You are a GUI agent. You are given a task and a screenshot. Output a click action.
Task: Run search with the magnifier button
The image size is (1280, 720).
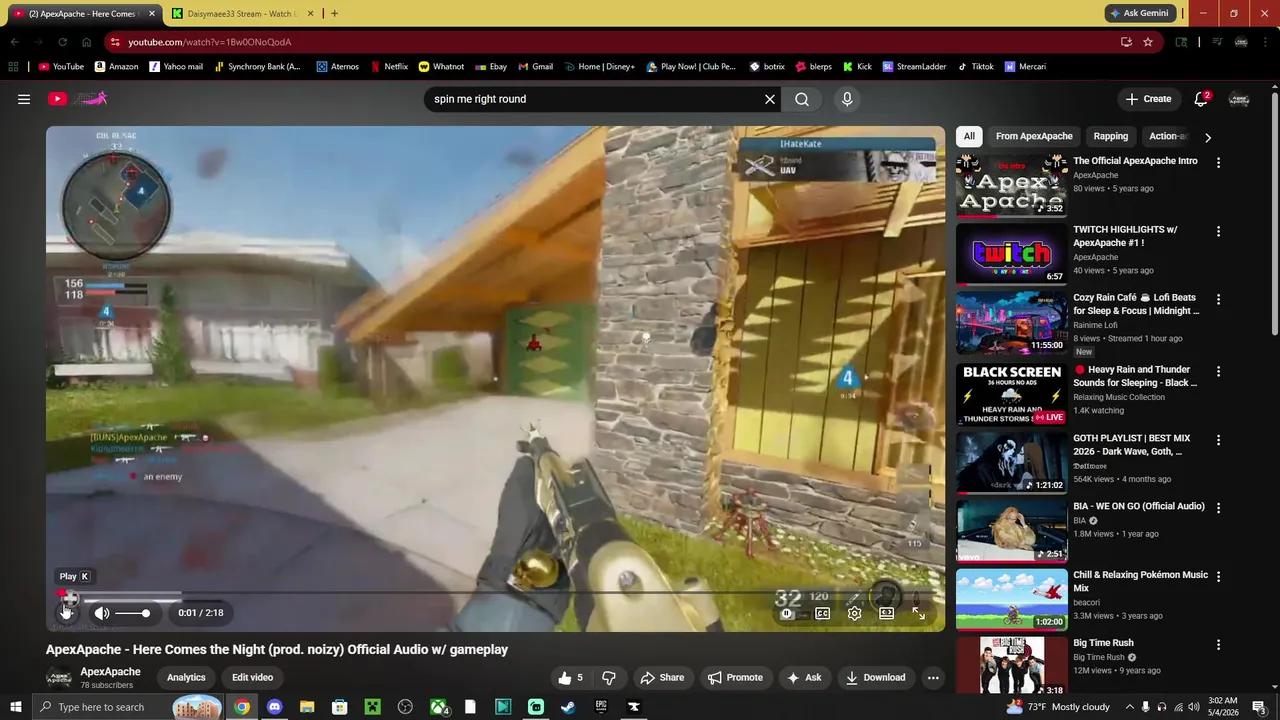[x=802, y=99]
